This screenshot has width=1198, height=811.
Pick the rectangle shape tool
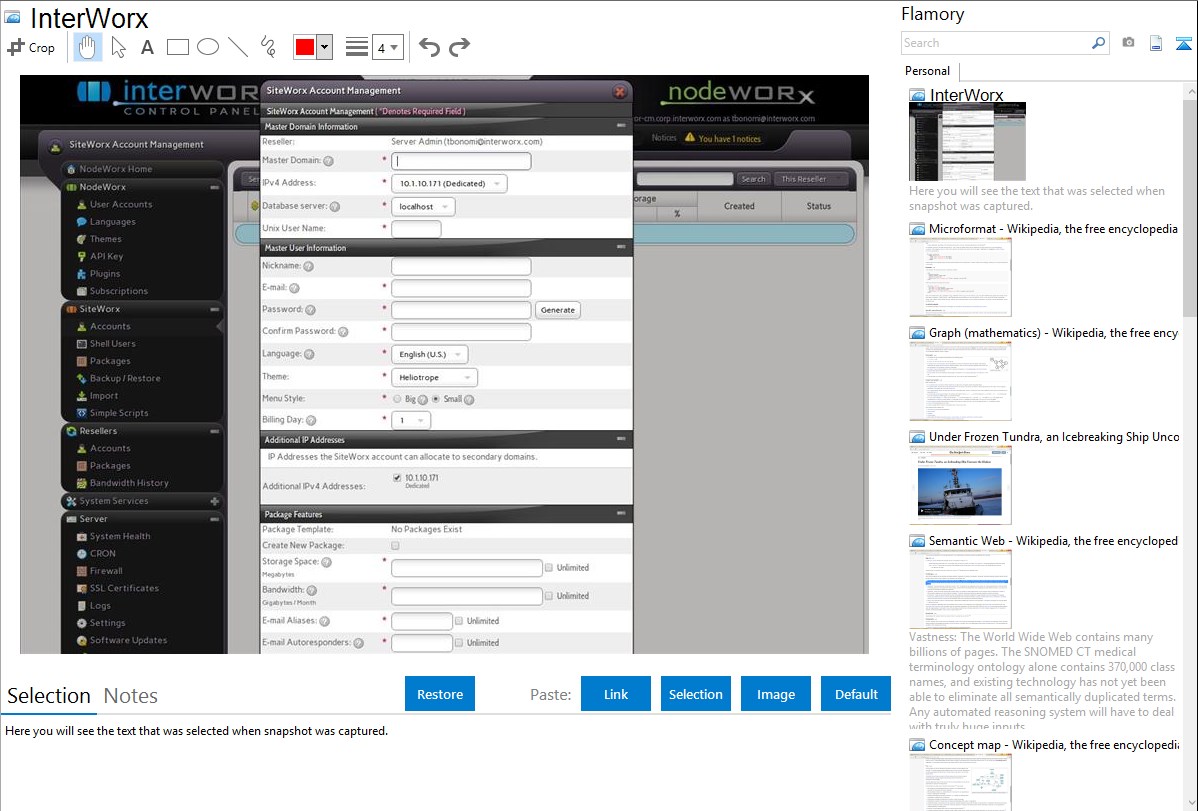(178, 47)
